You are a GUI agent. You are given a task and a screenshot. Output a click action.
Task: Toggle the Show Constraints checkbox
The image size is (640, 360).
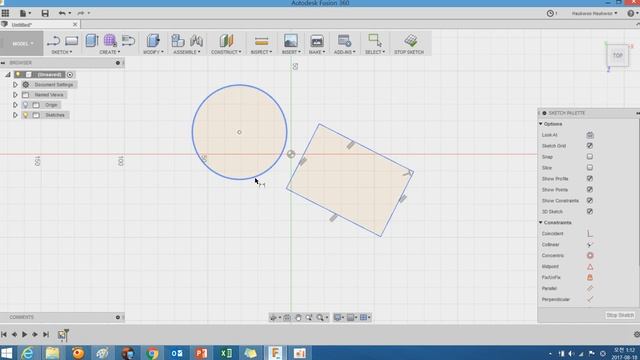tap(590, 200)
